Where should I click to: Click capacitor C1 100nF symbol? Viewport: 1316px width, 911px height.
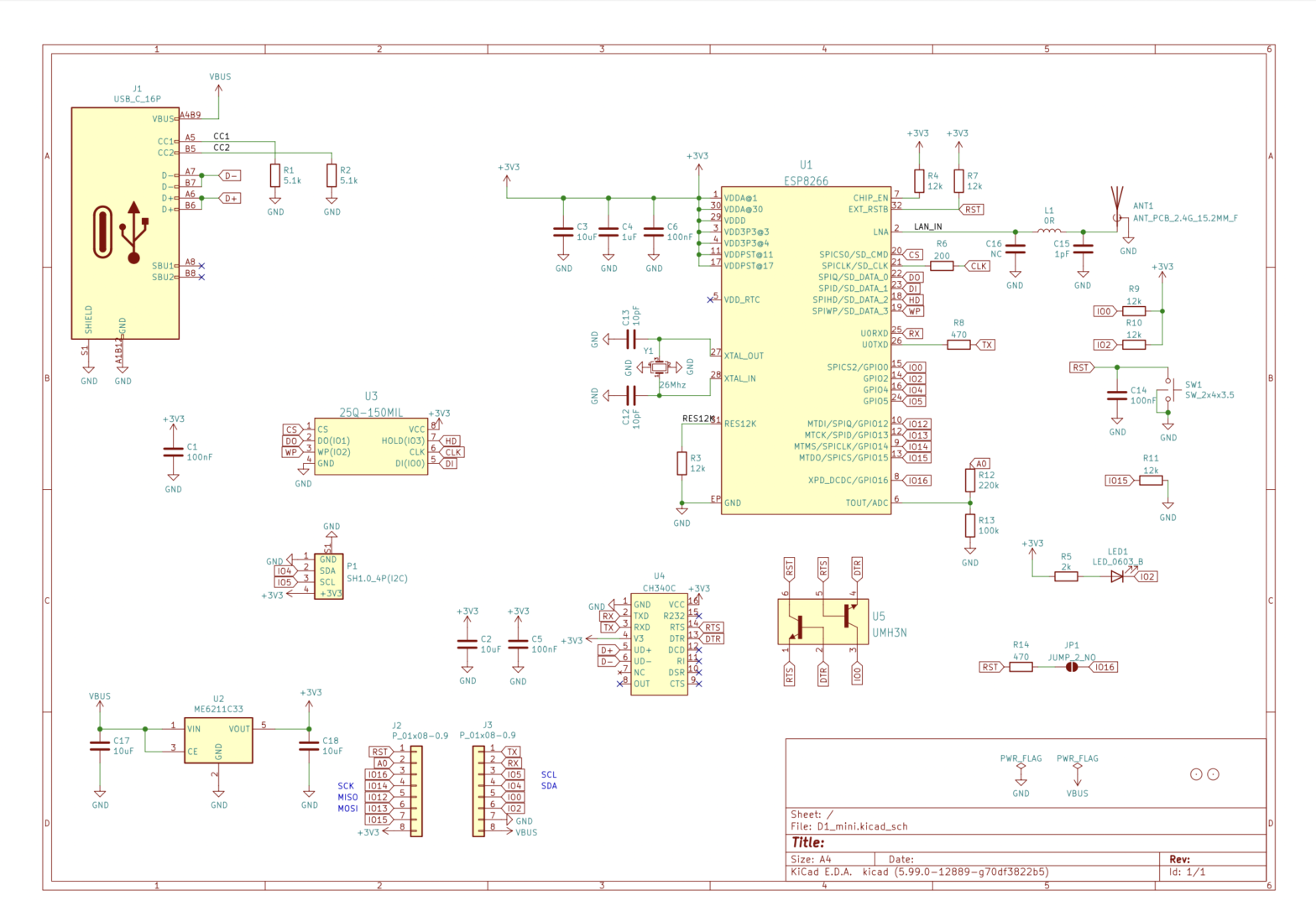pyautogui.click(x=173, y=452)
